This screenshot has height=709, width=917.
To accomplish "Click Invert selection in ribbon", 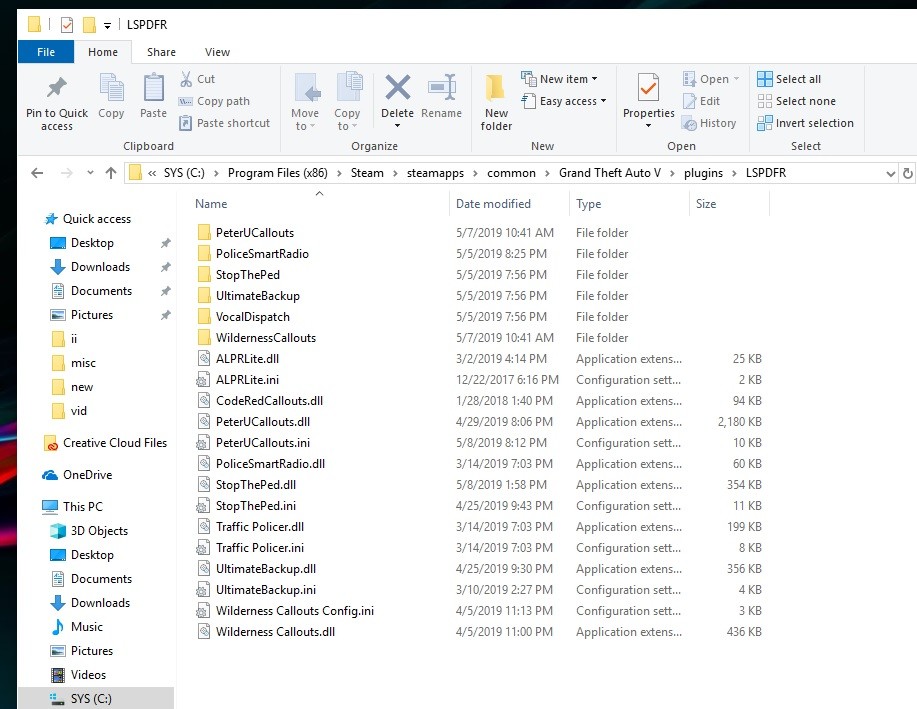I will coord(805,123).
